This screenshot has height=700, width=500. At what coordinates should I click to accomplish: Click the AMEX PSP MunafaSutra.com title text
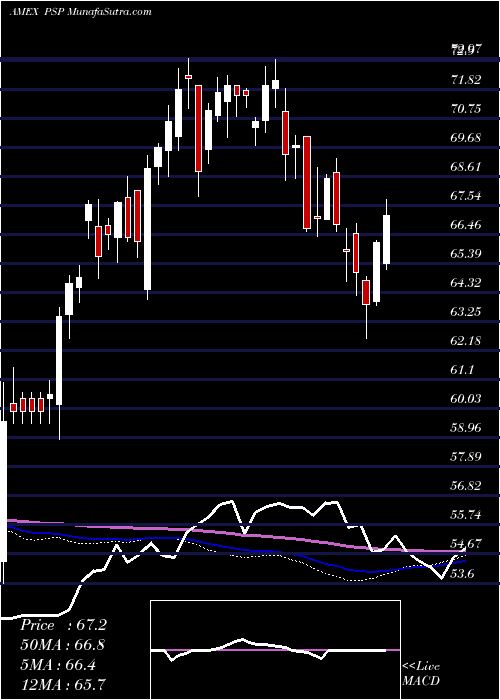pyautogui.click(x=80, y=12)
